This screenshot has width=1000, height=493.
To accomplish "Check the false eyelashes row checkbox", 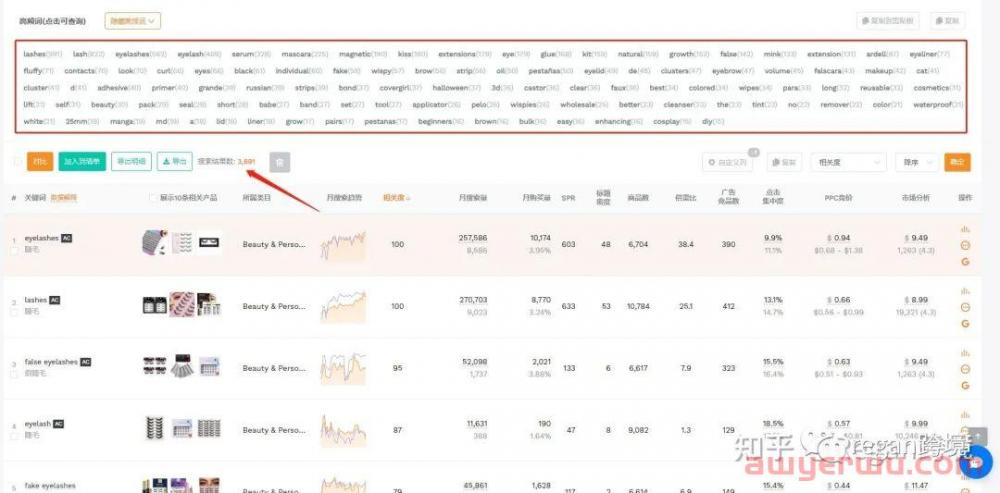I will point(14,374).
